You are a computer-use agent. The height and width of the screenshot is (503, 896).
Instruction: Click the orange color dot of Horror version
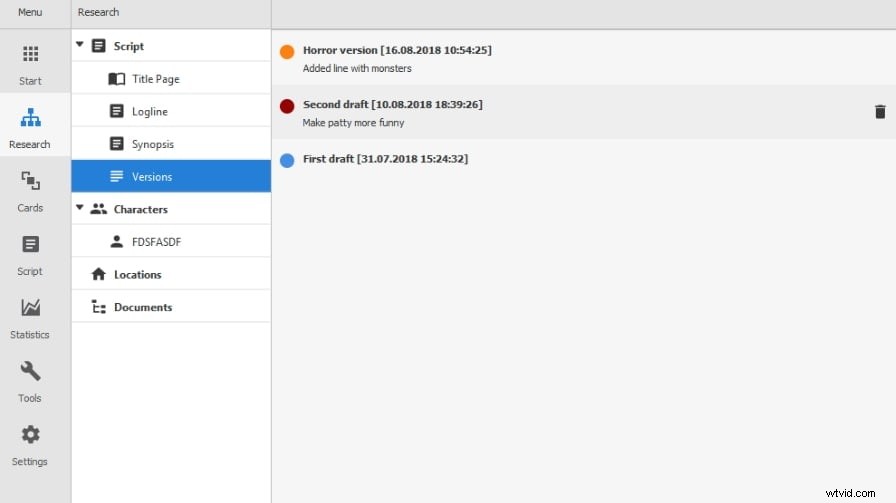pos(287,51)
